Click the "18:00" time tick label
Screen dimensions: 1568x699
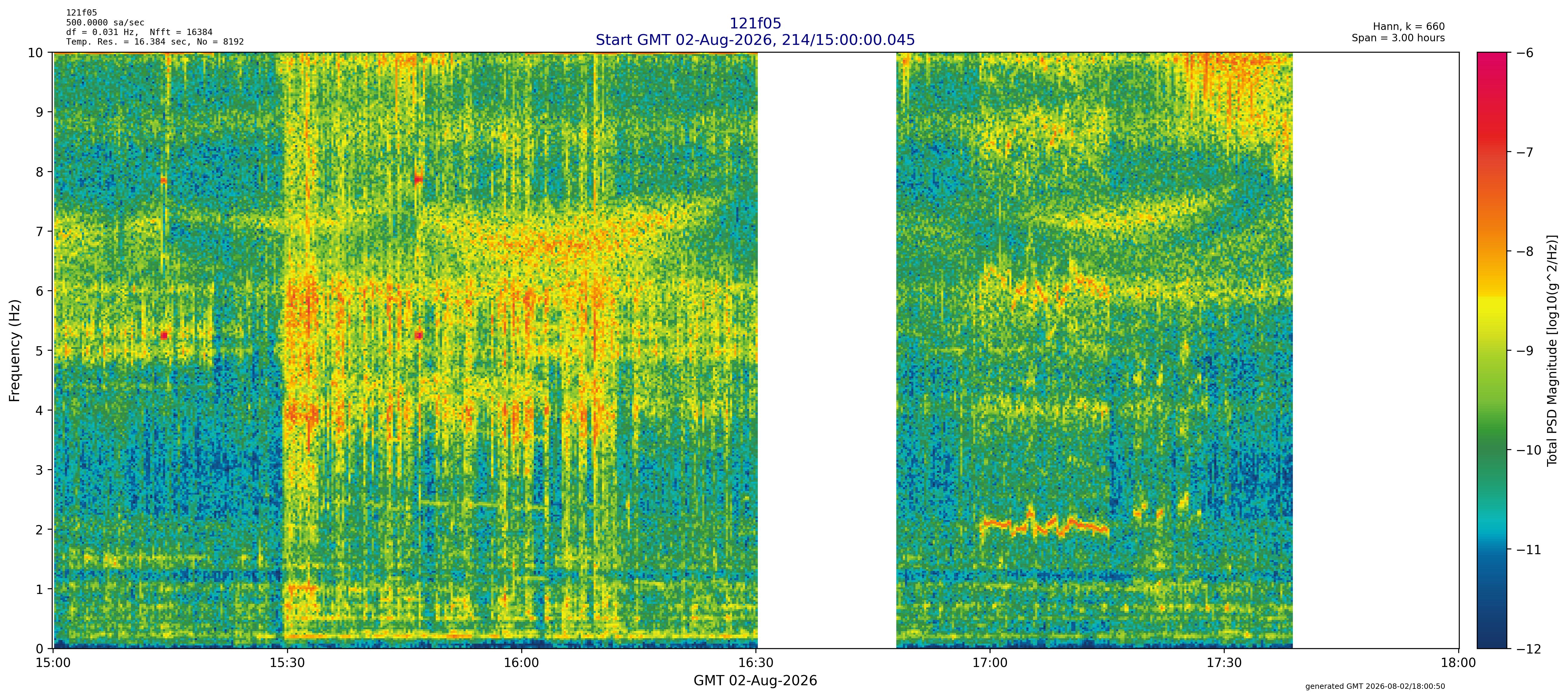point(1459,662)
